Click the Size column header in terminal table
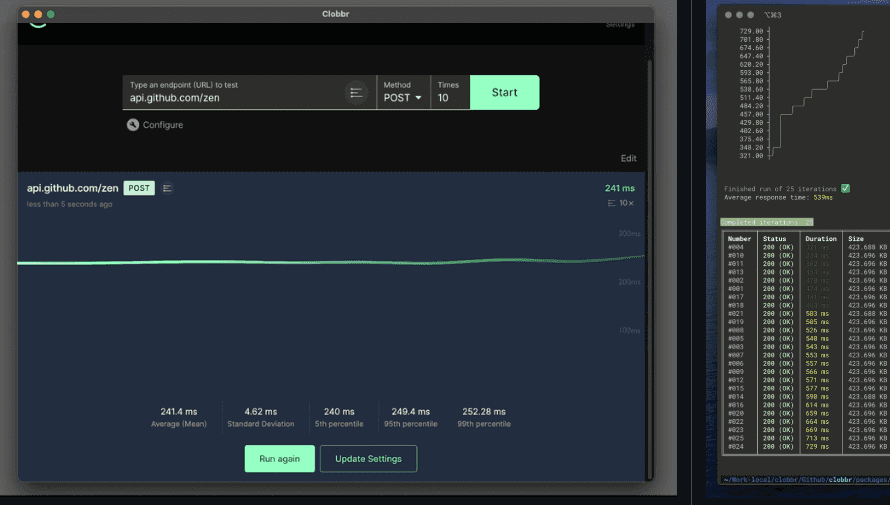 click(856, 239)
